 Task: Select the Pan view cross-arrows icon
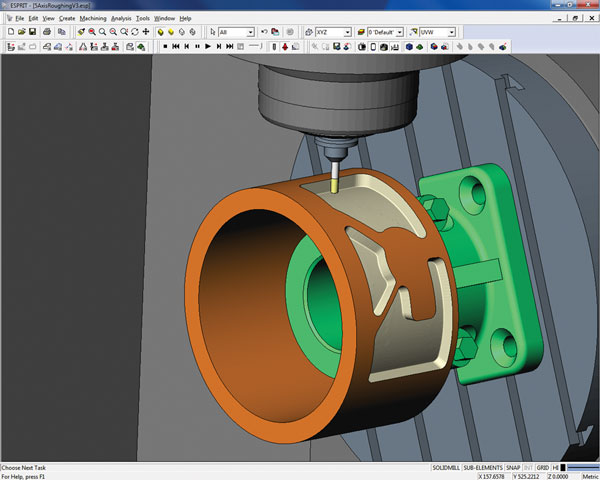click(x=146, y=32)
